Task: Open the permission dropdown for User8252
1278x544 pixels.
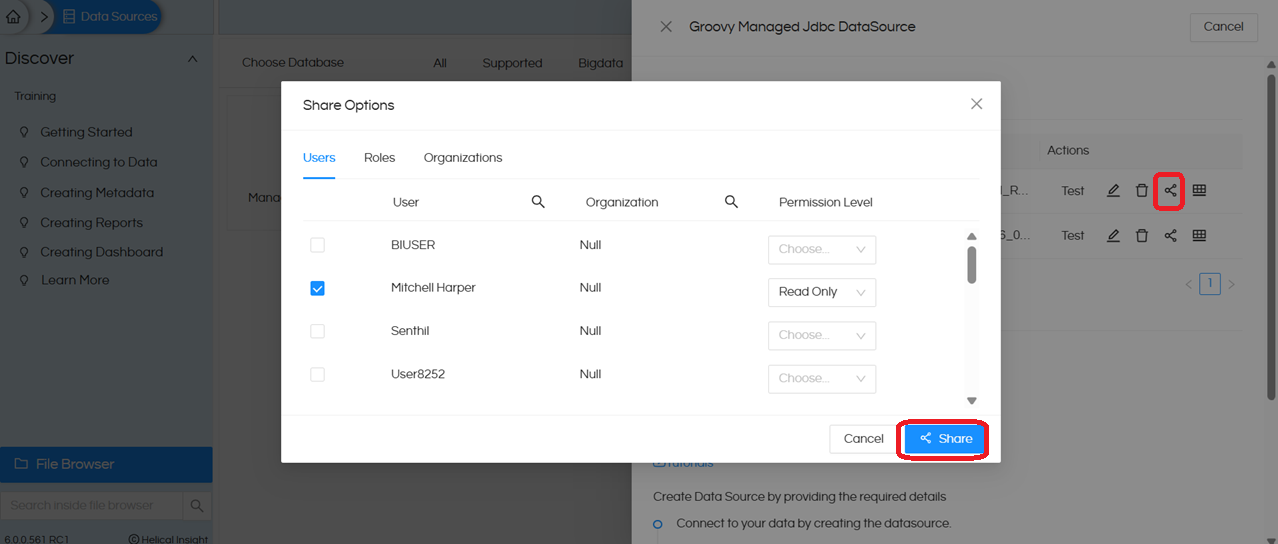Action: [x=821, y=379]
